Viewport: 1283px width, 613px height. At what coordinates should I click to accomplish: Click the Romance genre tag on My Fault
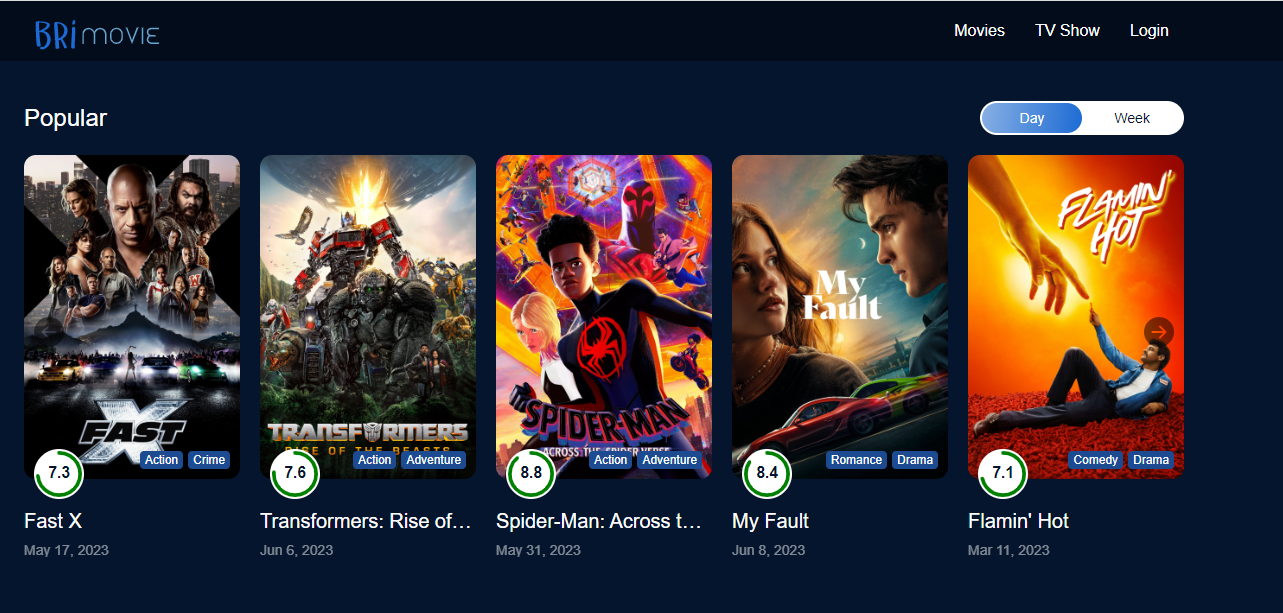856,460
